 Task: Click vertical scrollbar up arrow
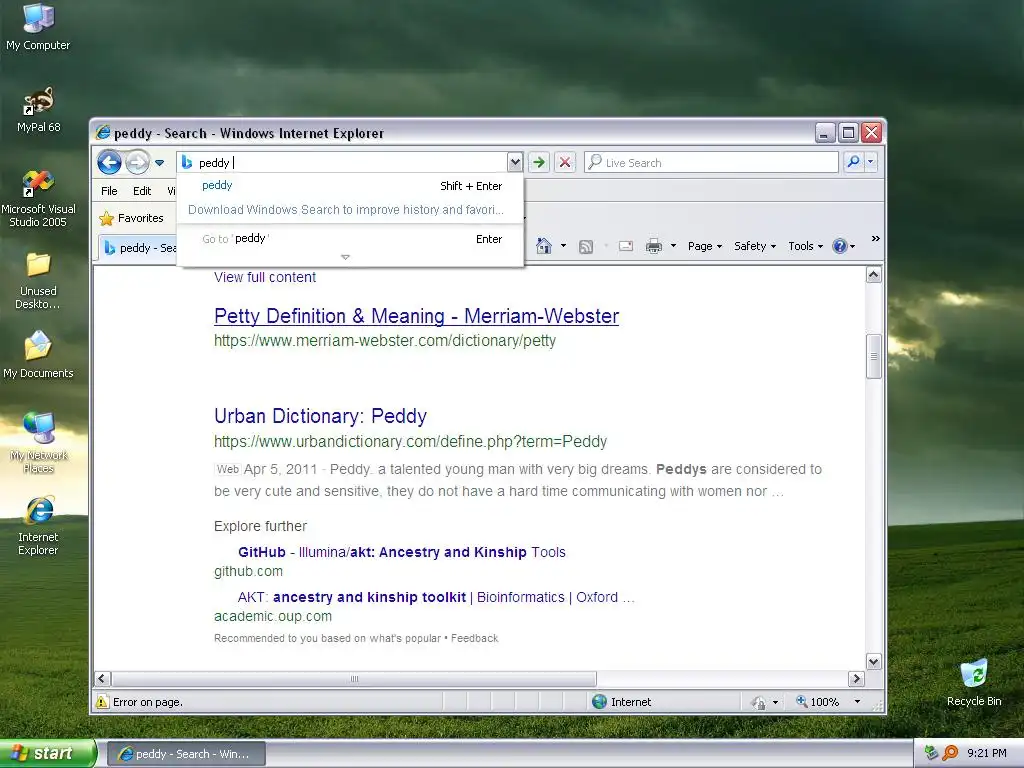tap(874, 275)
